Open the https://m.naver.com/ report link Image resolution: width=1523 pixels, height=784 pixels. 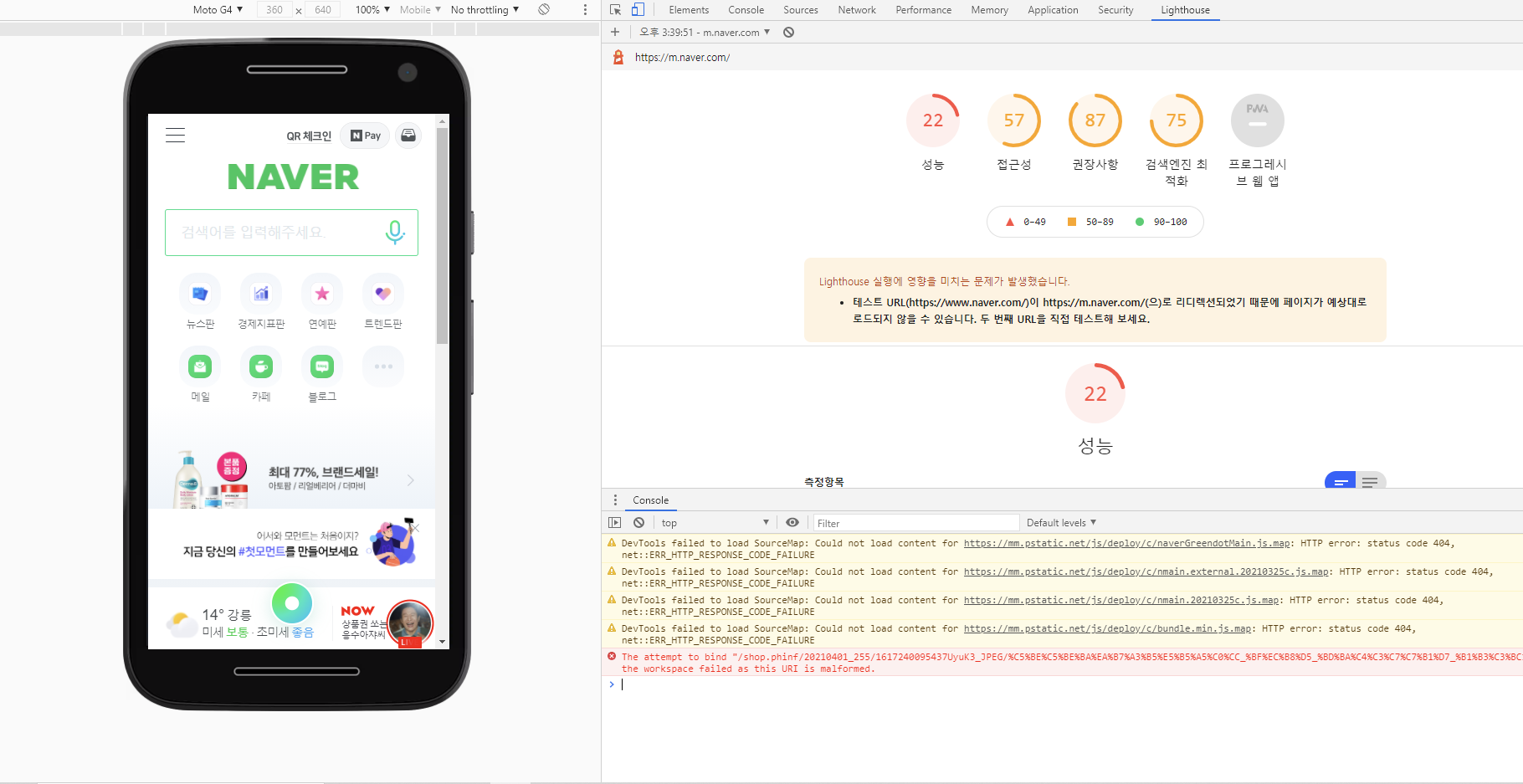point(682,57)
